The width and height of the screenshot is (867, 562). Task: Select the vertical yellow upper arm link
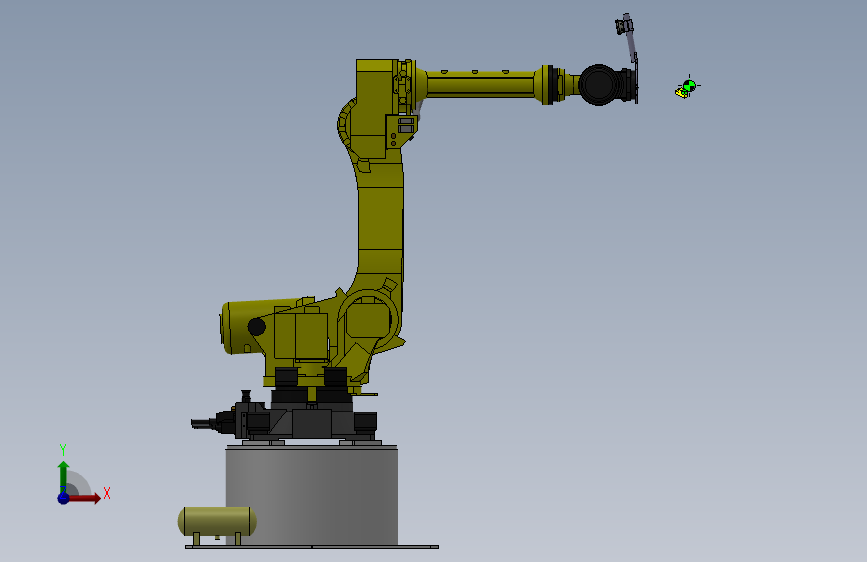(x=382, y=221)
